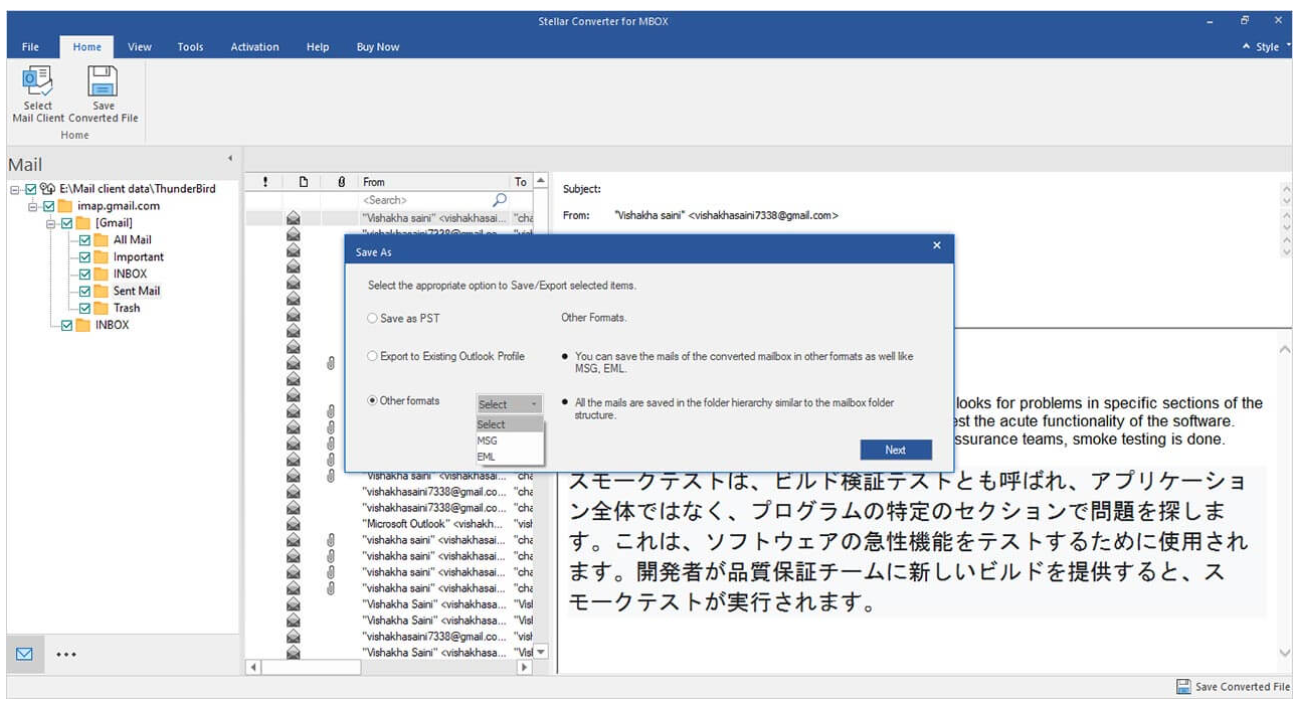Select the Save as PST radio button
The width and height of the screenshot is (1300, 703).
point(372,319)
